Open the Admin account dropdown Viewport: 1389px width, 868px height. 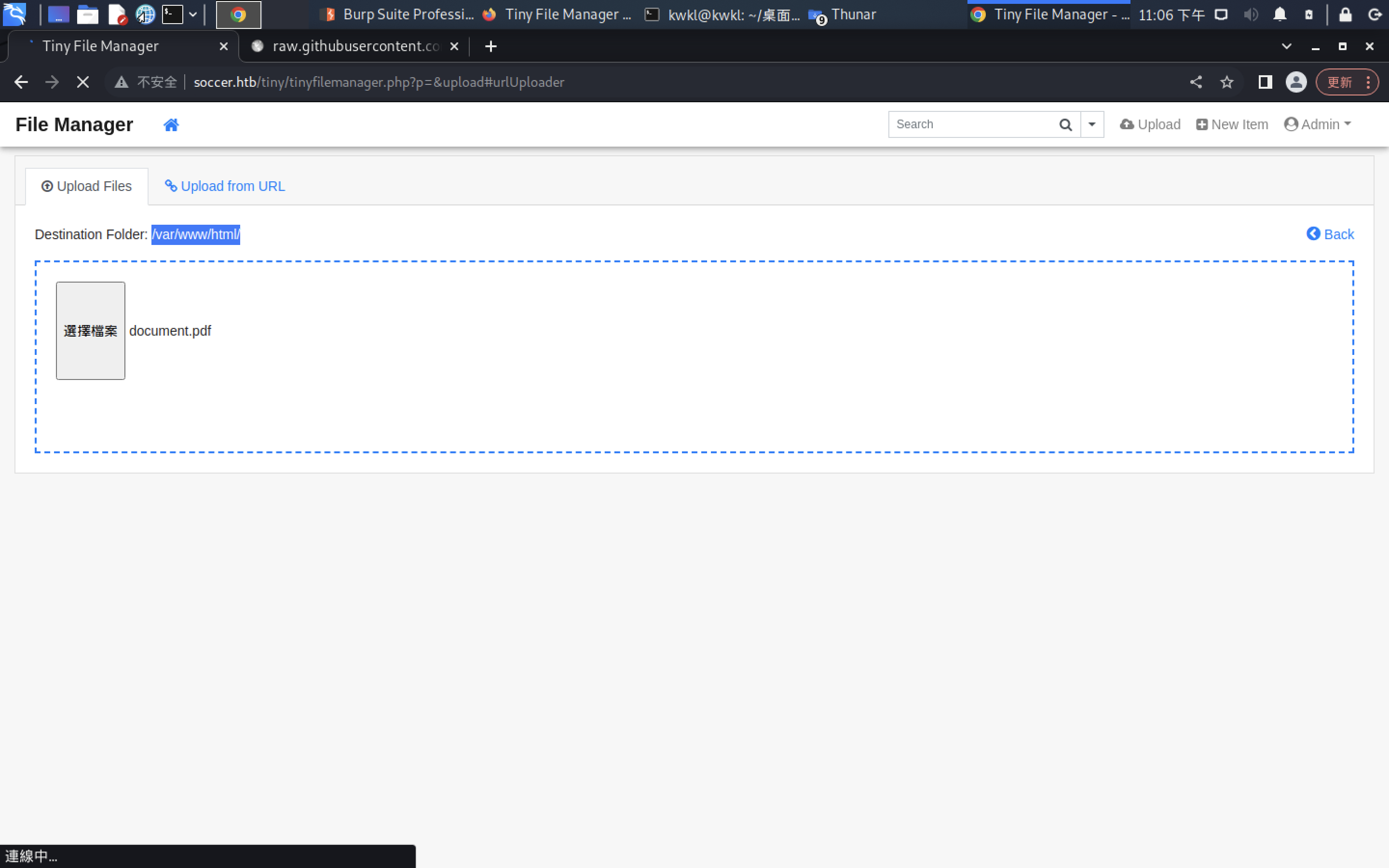[x=1318, y=124]
